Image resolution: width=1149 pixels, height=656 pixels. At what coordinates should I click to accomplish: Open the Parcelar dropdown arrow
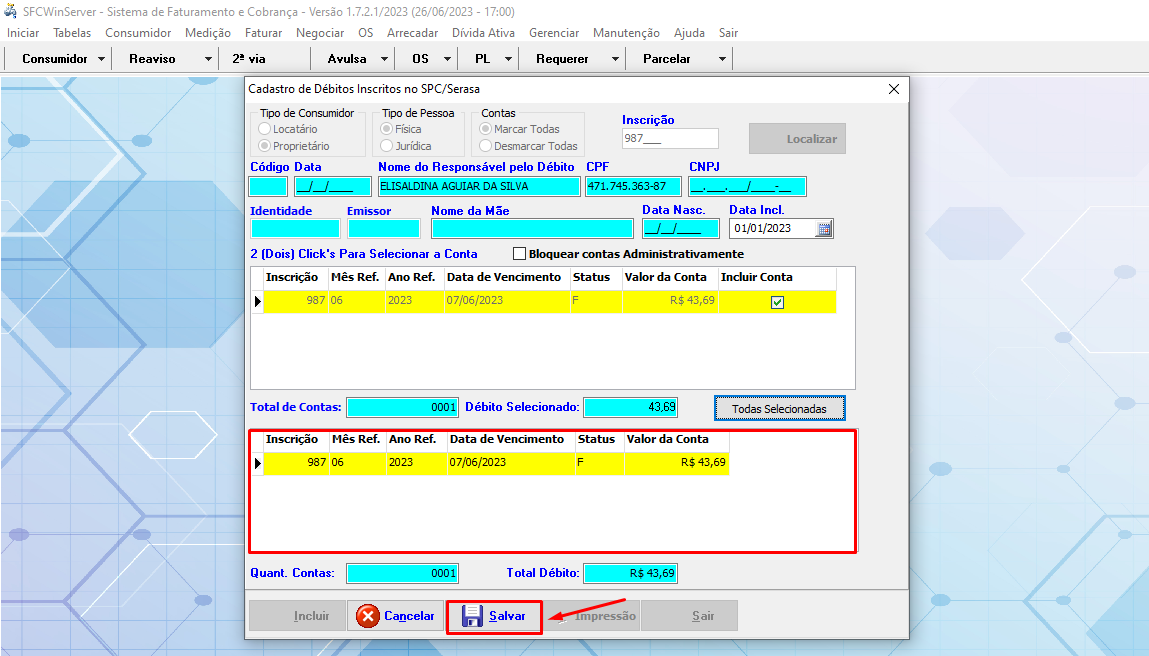pyautogui.click(x=722, y=59)
